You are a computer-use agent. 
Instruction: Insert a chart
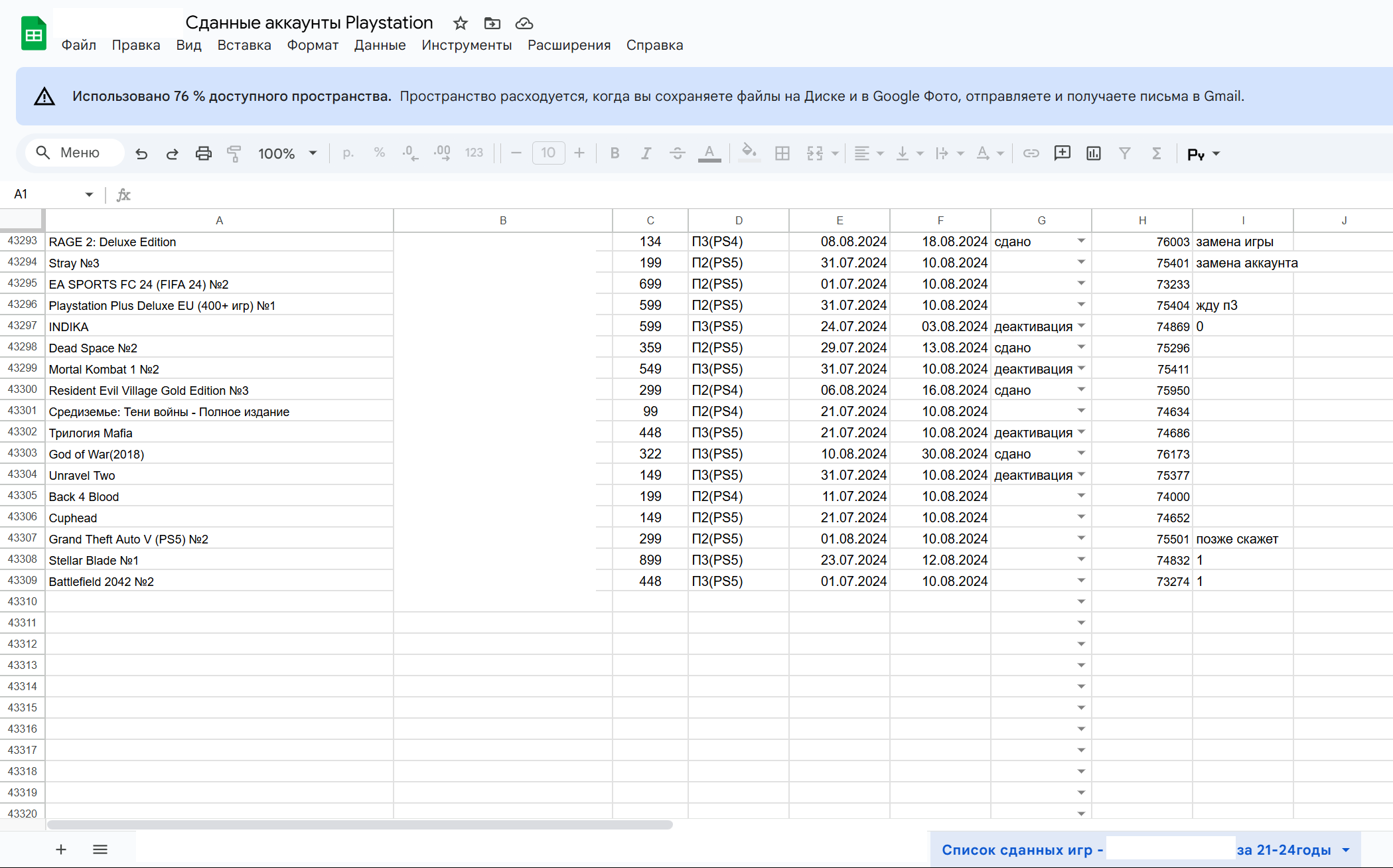pyautogui.click(x=1094, y=153)
